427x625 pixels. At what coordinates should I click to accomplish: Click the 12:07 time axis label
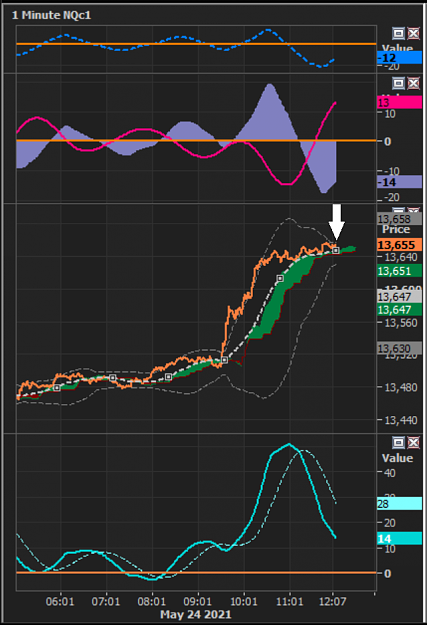point(333,601)
